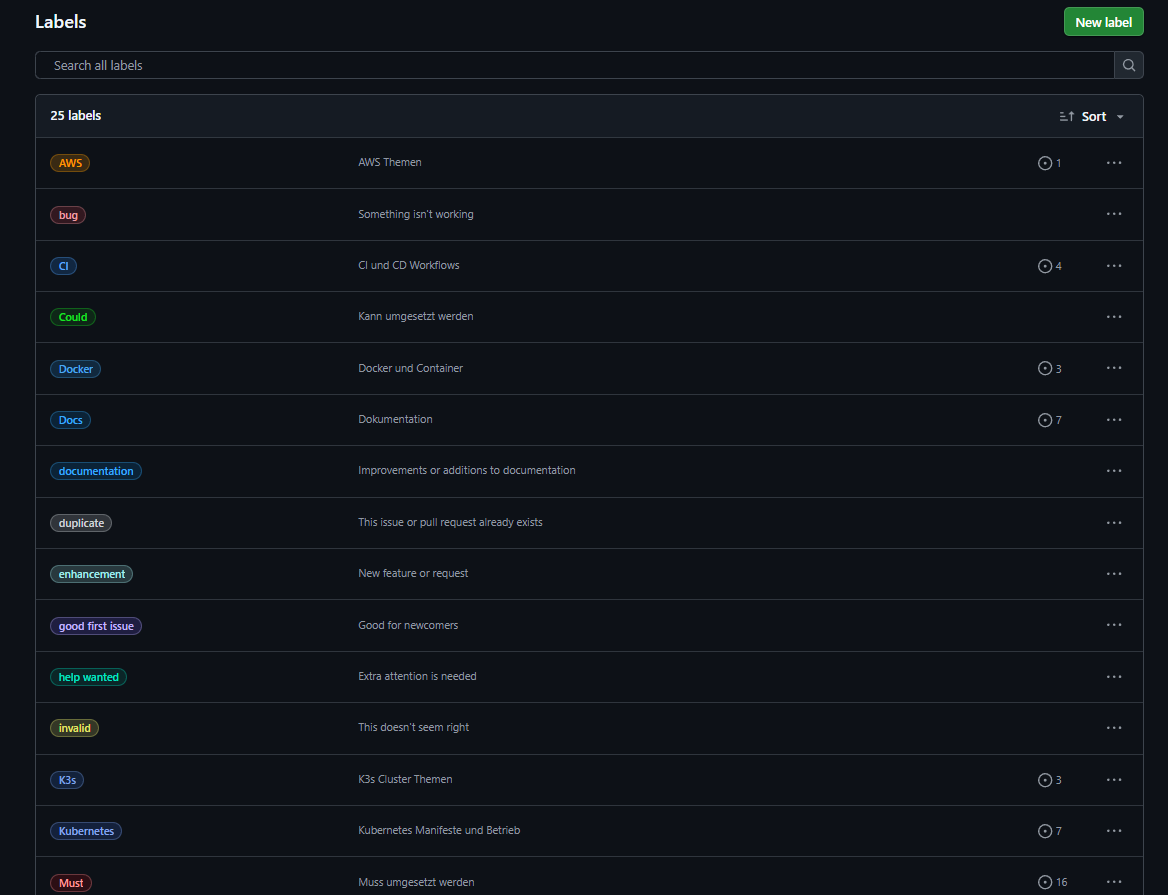Image resolution: width=1168 pixels, height=895 pixels.
Task: Open the three-dot menu for documentation label
Action: tap(1114, 471)
